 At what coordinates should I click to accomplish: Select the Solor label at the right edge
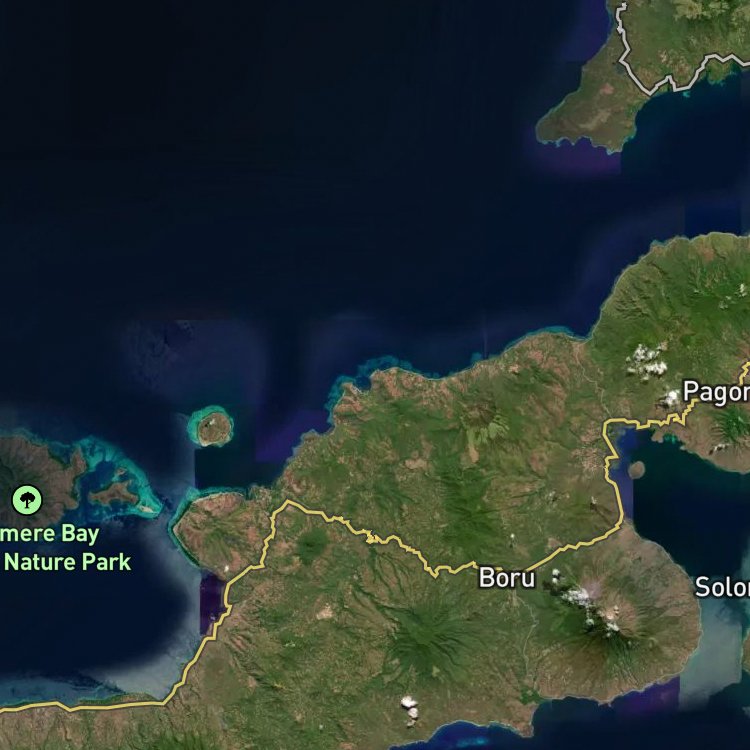722,587
